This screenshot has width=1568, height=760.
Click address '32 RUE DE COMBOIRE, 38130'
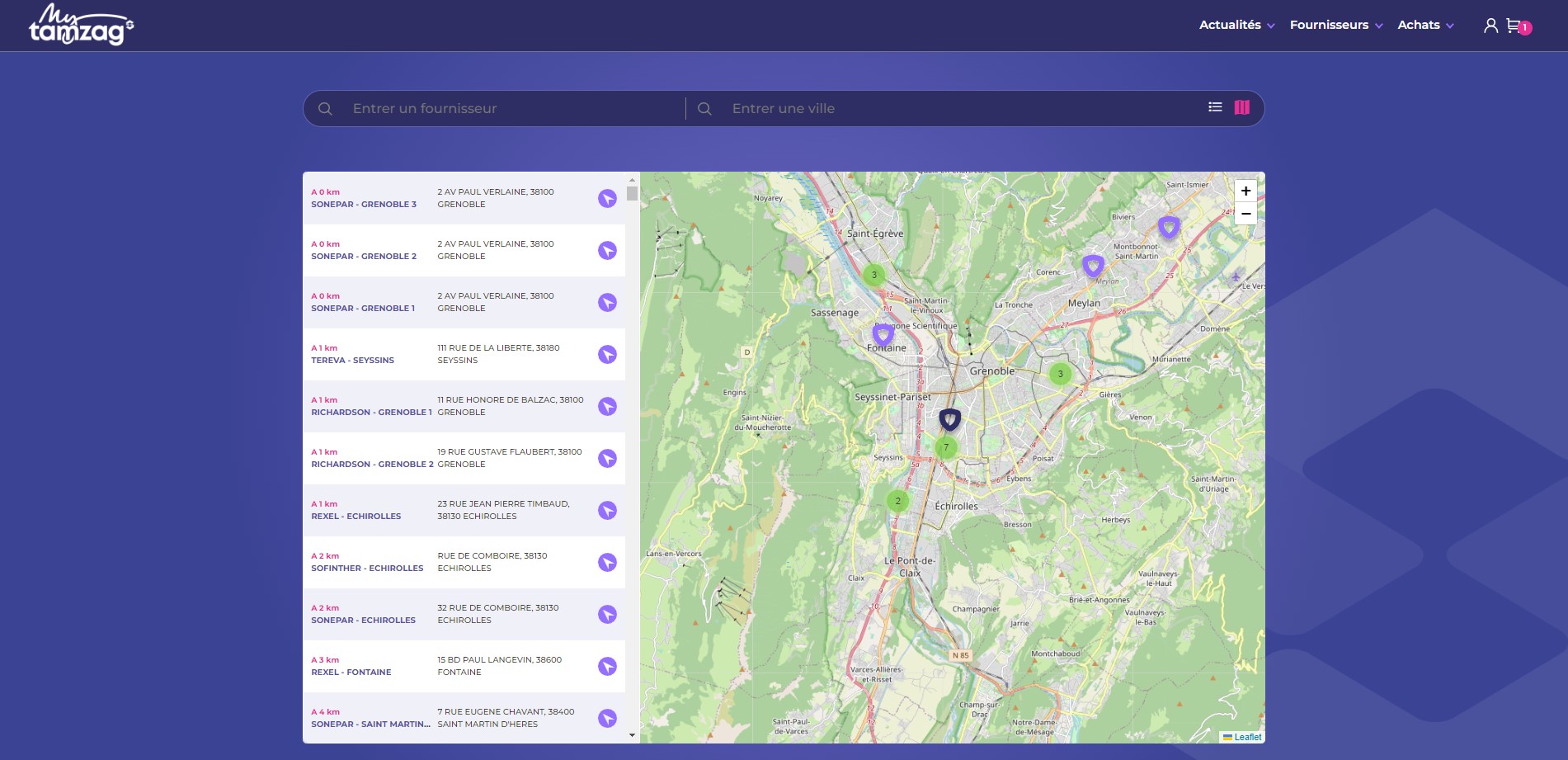(498, 608)
